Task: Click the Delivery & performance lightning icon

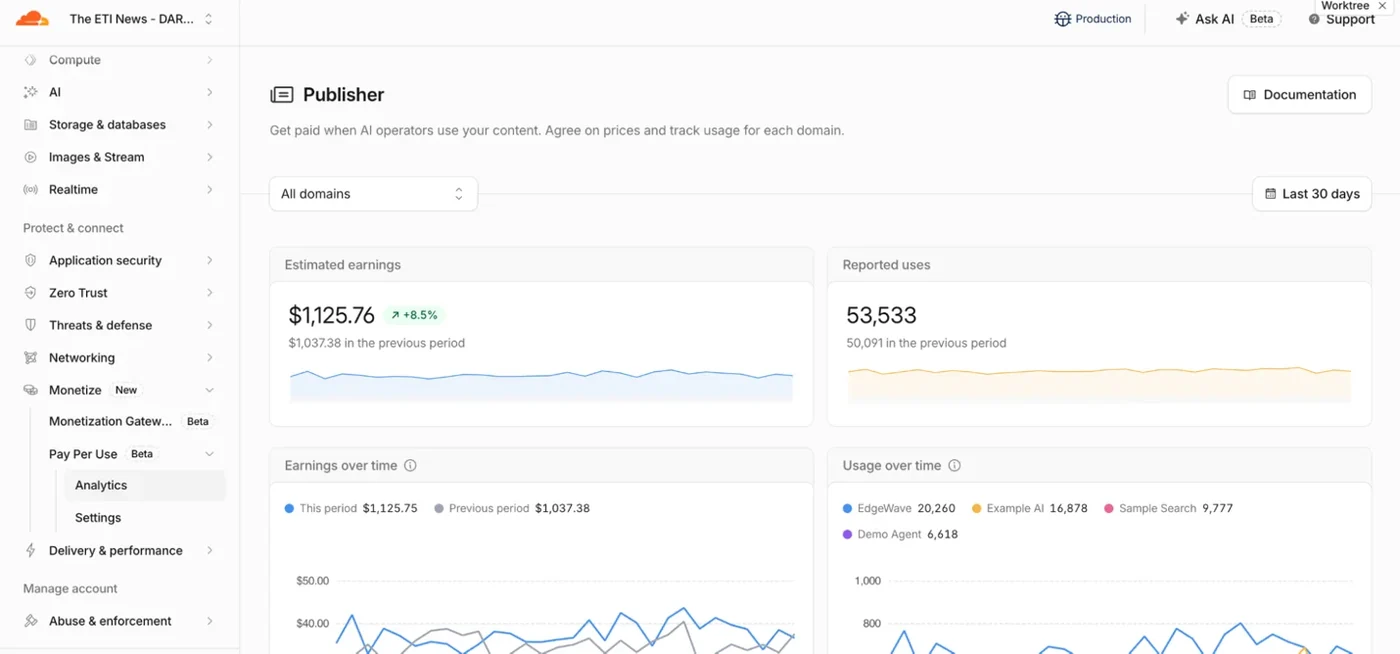Action: pyautogui.click(x=30, y=550)
